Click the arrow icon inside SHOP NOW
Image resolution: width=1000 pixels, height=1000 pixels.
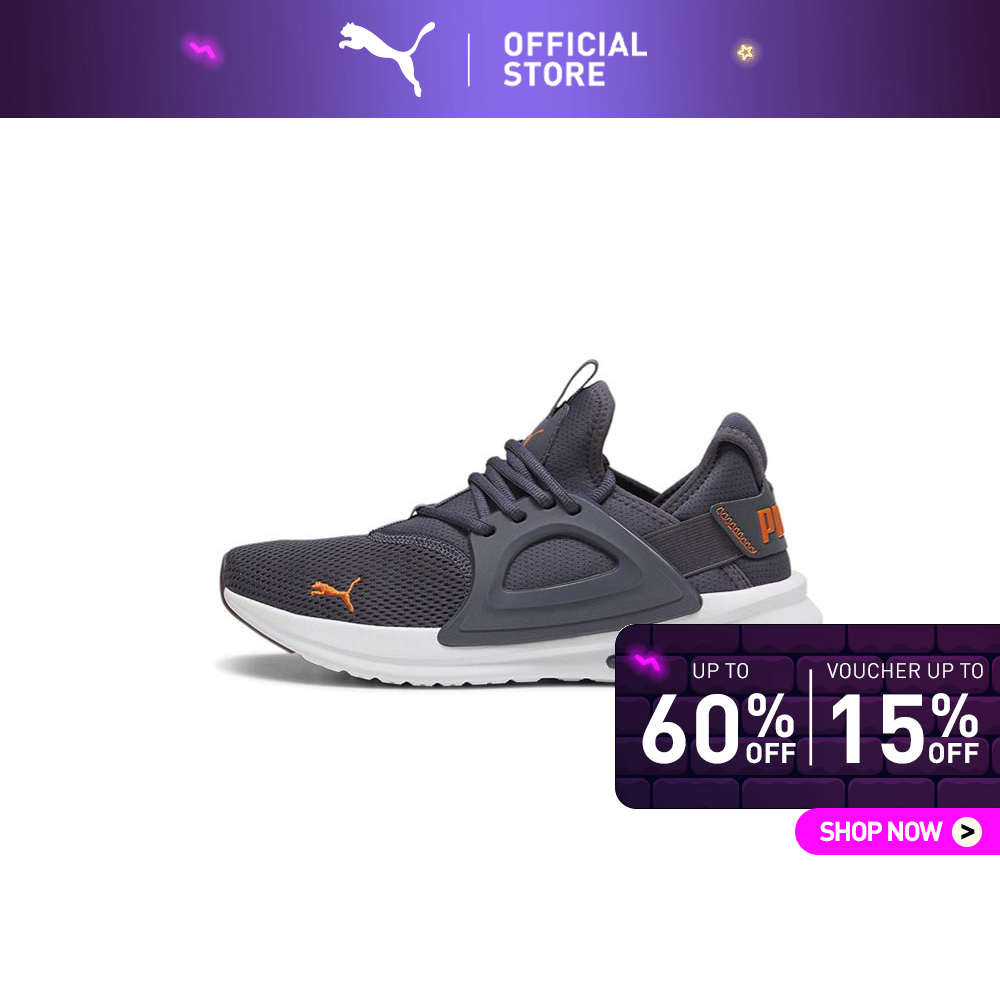(967, 832)
